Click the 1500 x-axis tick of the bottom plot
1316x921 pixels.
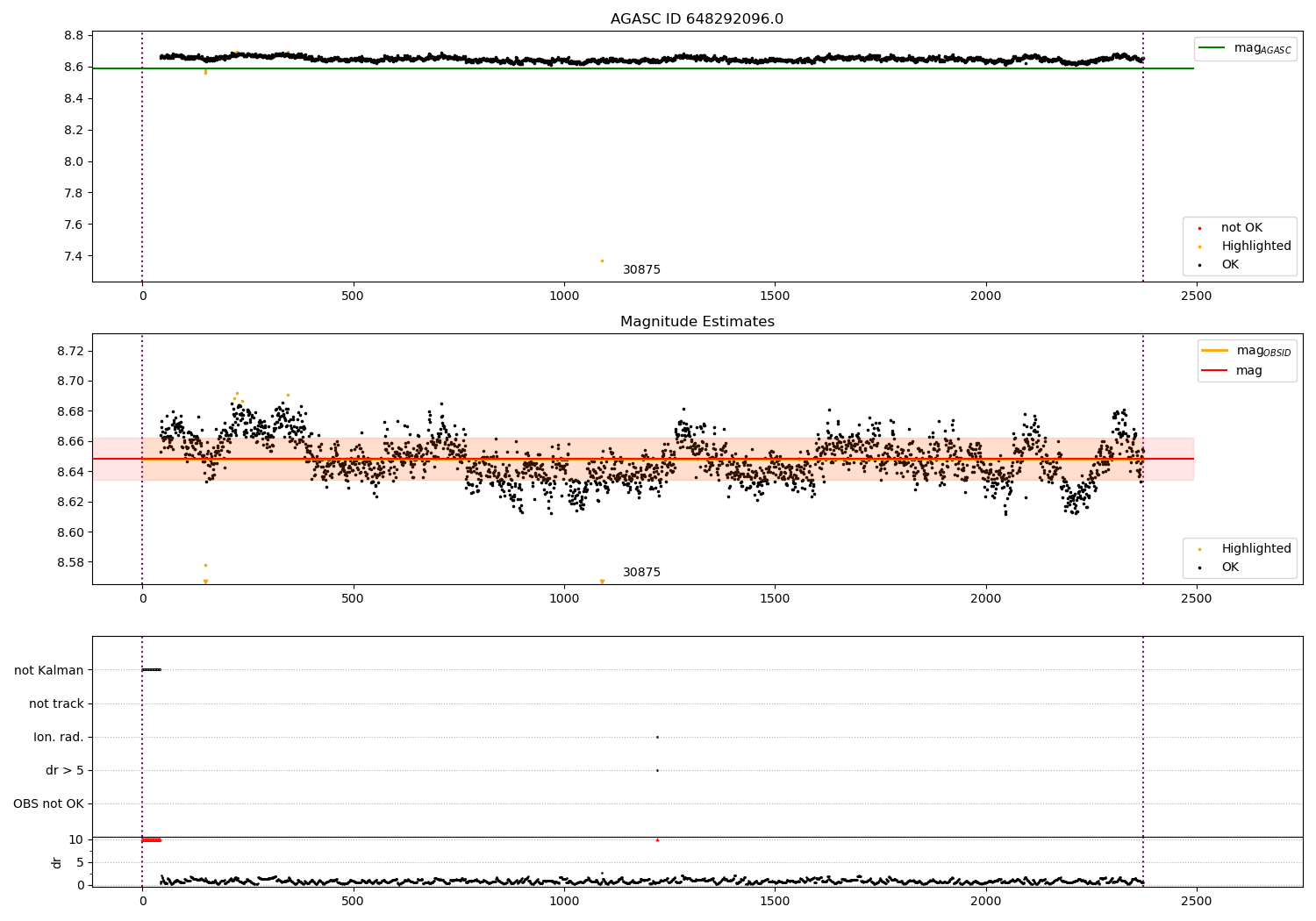tap(775, 901)
